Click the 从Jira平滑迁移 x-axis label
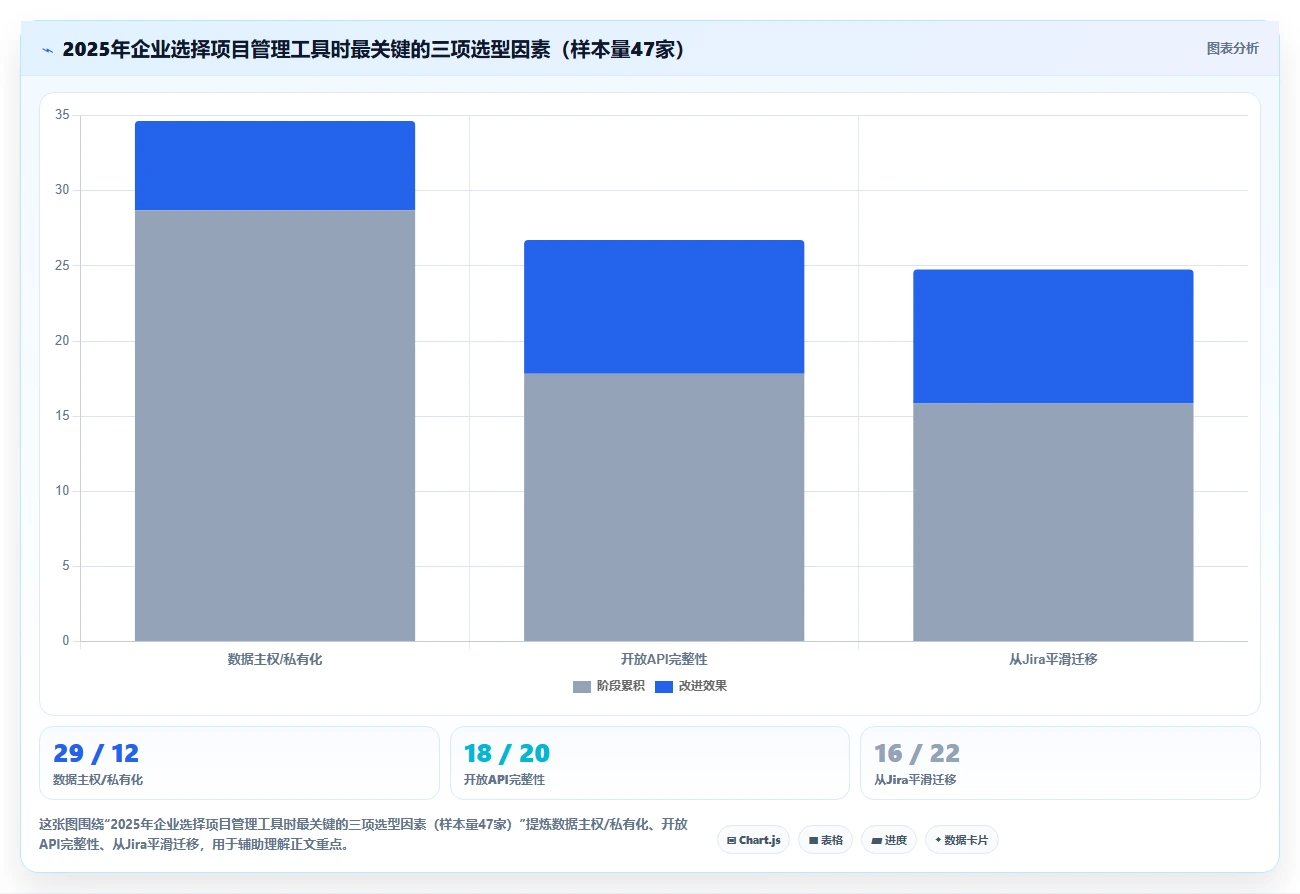Screen dimensions: 1300x894 1053,660
